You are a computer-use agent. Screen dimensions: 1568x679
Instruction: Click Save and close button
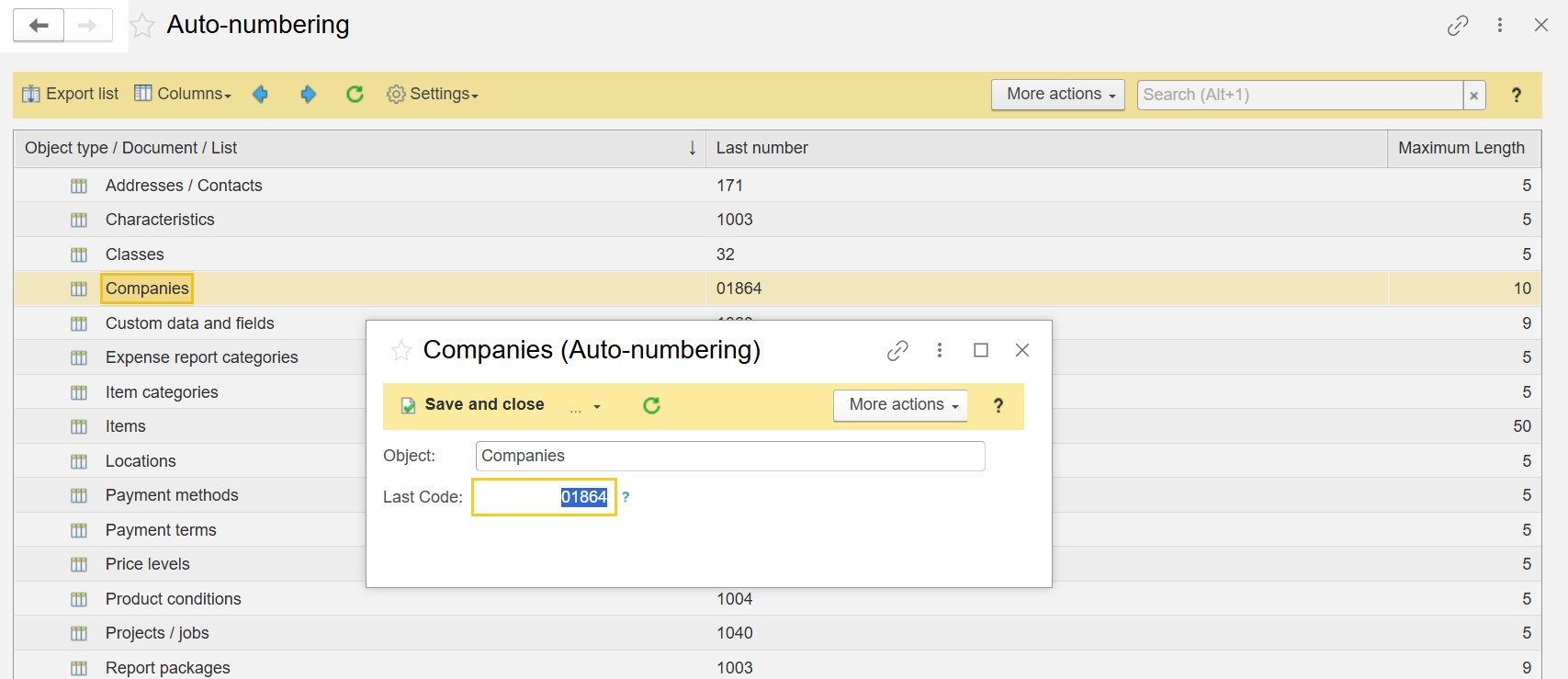473,405
